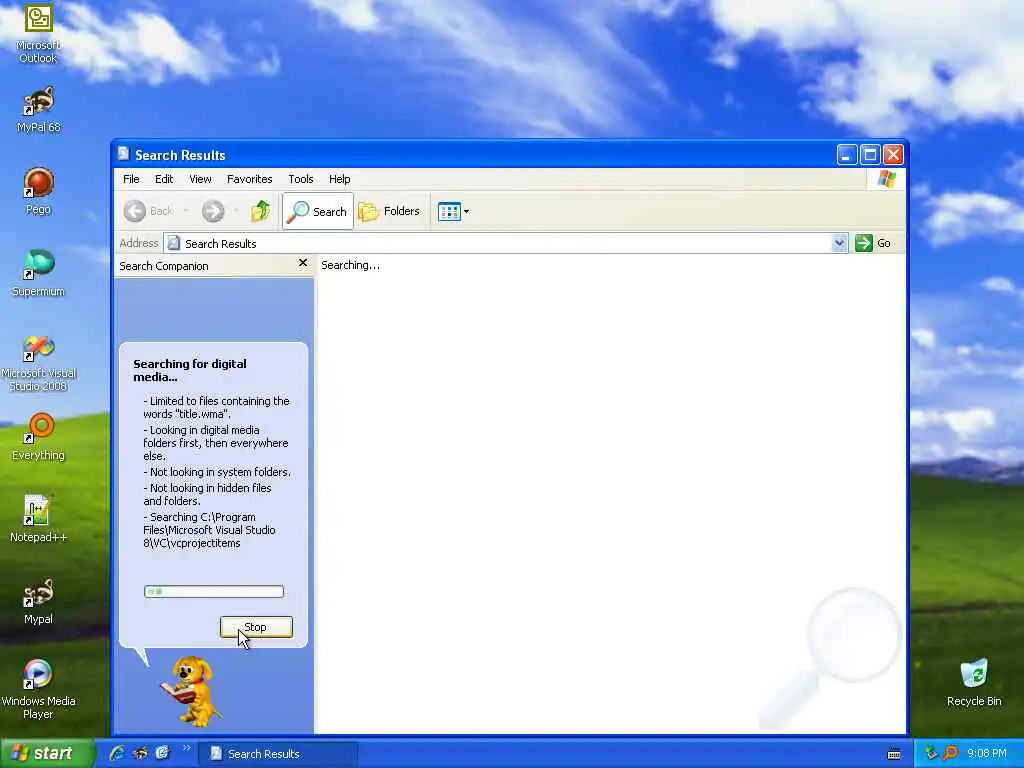Viewport: 1024px width, 768px height.
Task: Open the File menu
Action: coord(131,179)
